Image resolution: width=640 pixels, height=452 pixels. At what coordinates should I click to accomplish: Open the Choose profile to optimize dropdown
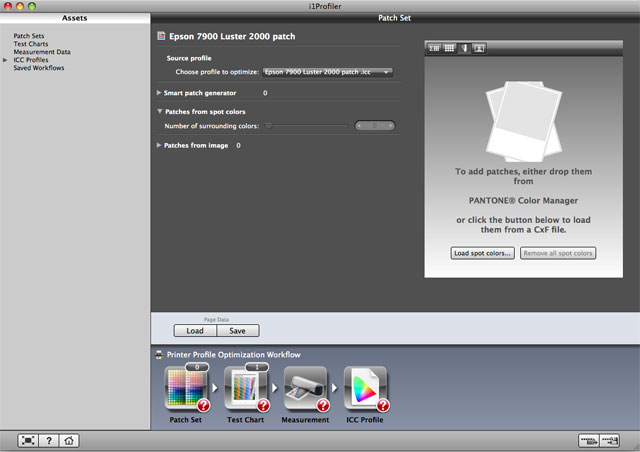pyautogui.click(x=327, y=72)
